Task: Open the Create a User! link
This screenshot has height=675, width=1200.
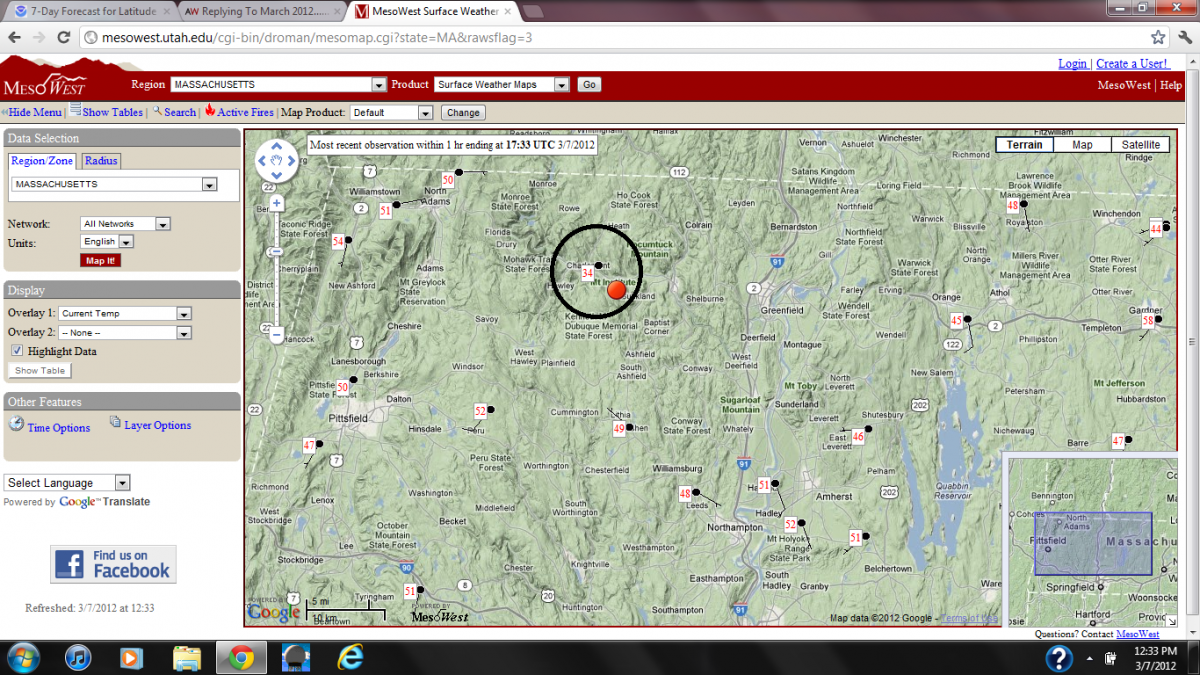Action: click(1132, 64)
